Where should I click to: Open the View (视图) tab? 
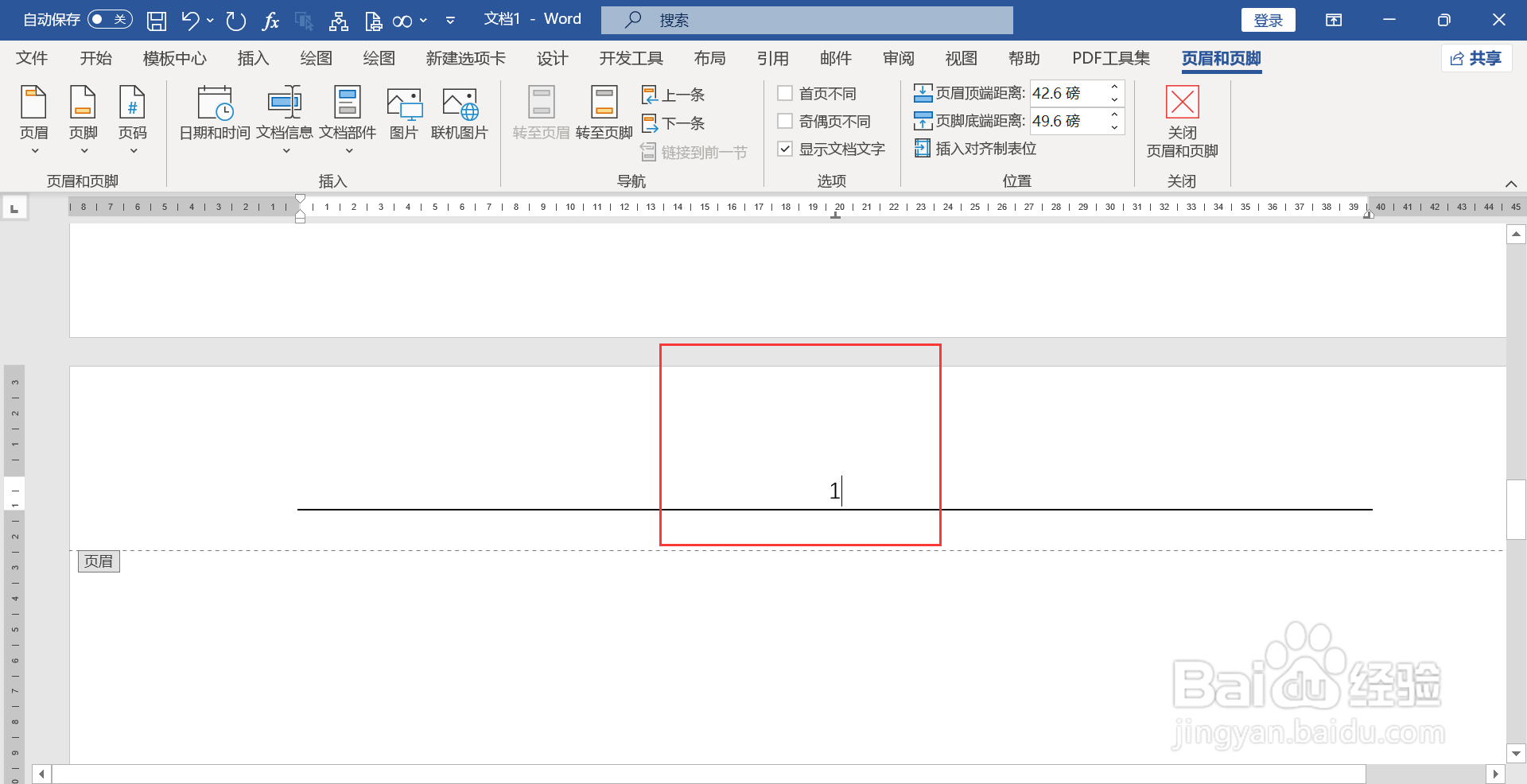(961, 58)
